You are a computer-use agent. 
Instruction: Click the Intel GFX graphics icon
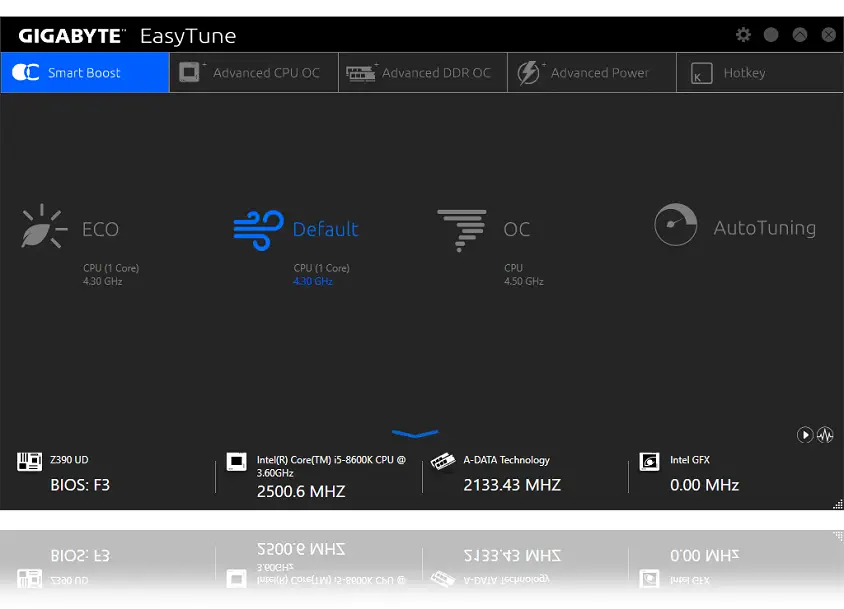649,461
